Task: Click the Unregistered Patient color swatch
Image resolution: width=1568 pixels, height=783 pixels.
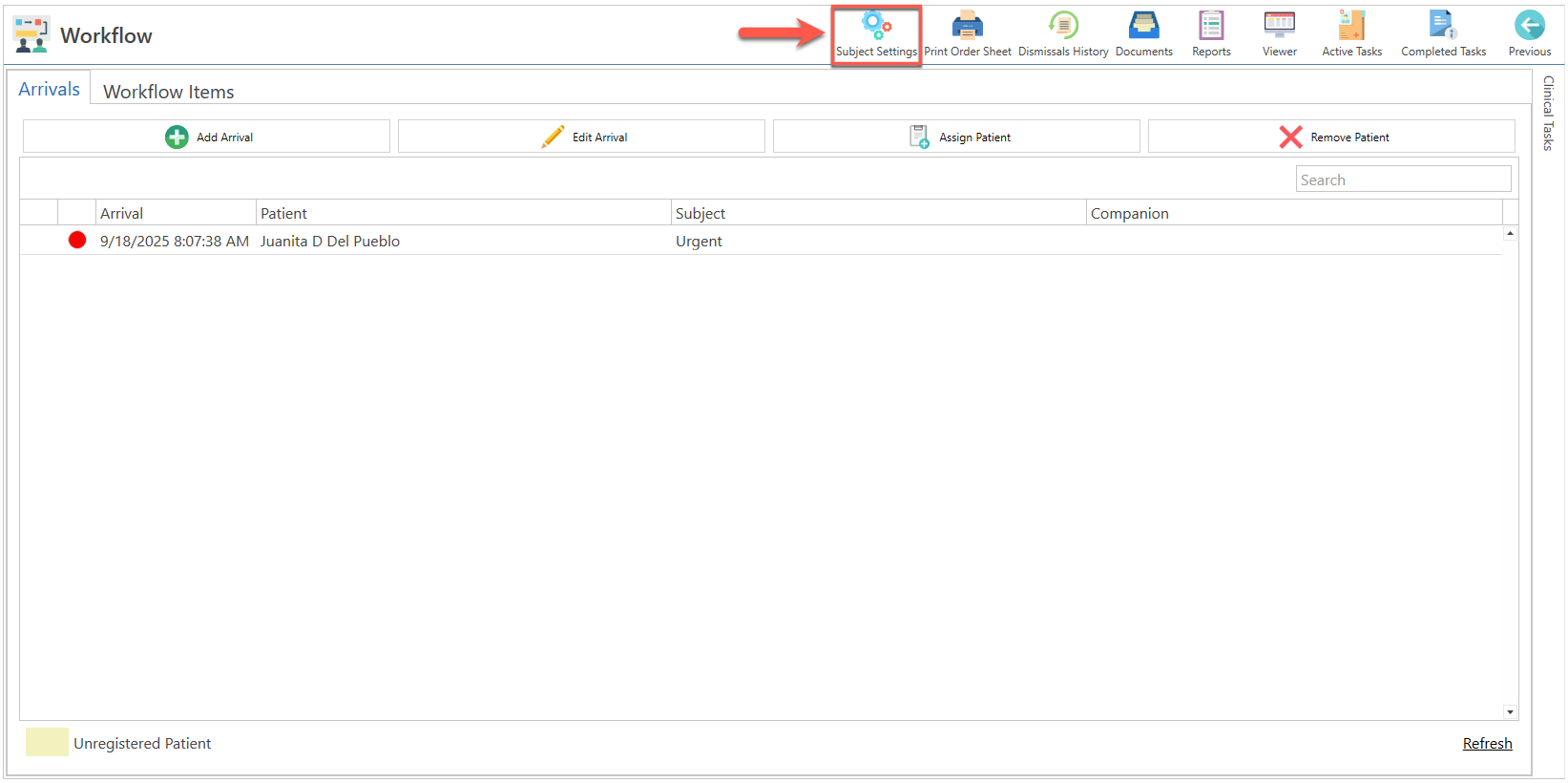Action: pos(47,742)
